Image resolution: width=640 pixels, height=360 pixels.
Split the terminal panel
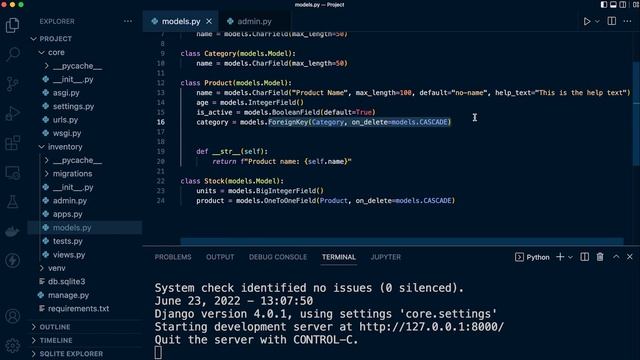[x=584, y=257]
